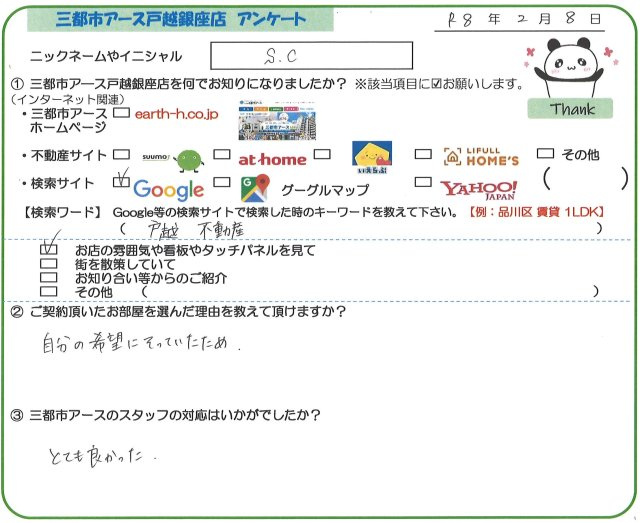Check the グーグルマップ checkbox
640x523 pixels.
click(222, 182)
